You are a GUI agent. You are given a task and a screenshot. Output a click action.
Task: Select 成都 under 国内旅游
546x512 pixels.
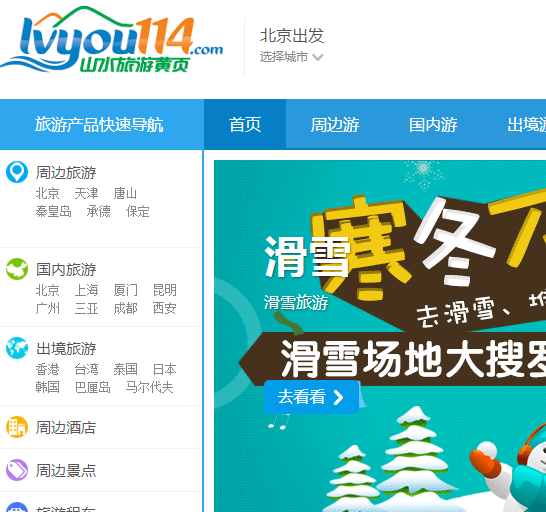125,308
